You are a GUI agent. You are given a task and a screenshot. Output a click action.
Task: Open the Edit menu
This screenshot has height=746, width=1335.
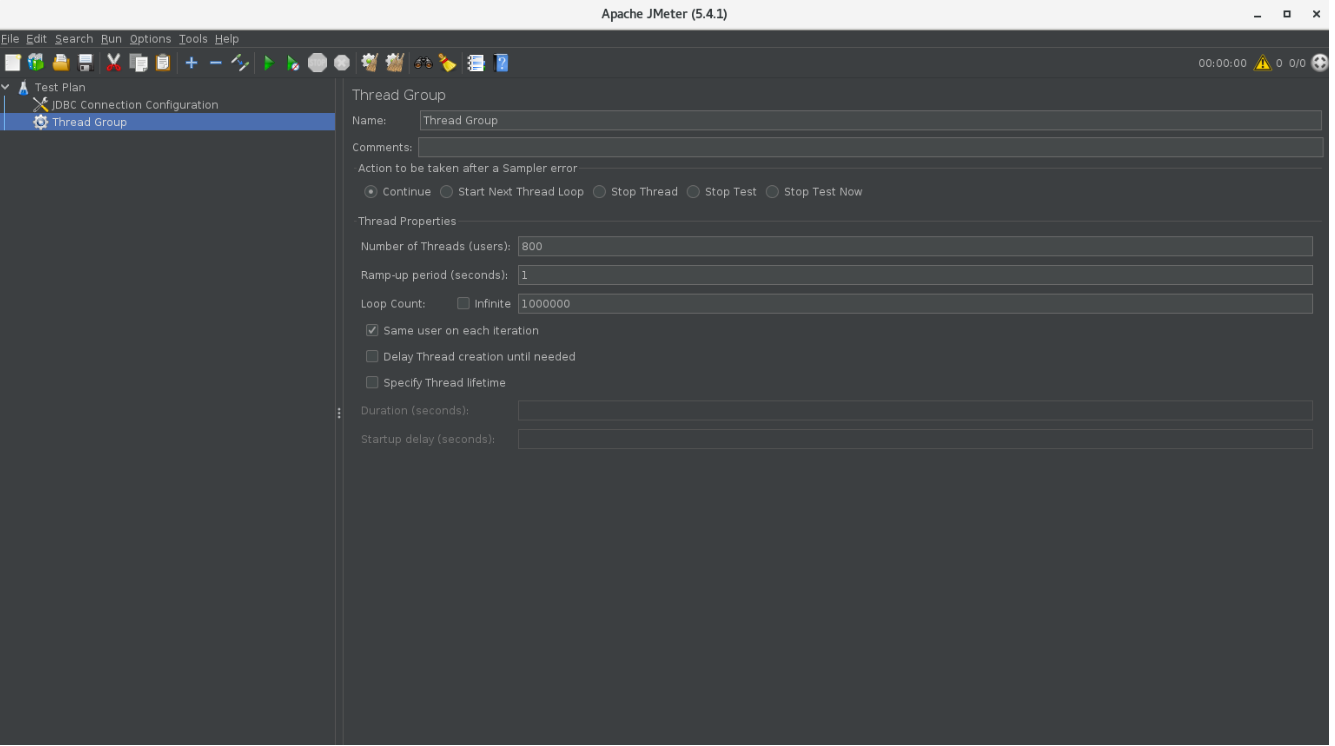pyautogui.click(x=36, y=39)
